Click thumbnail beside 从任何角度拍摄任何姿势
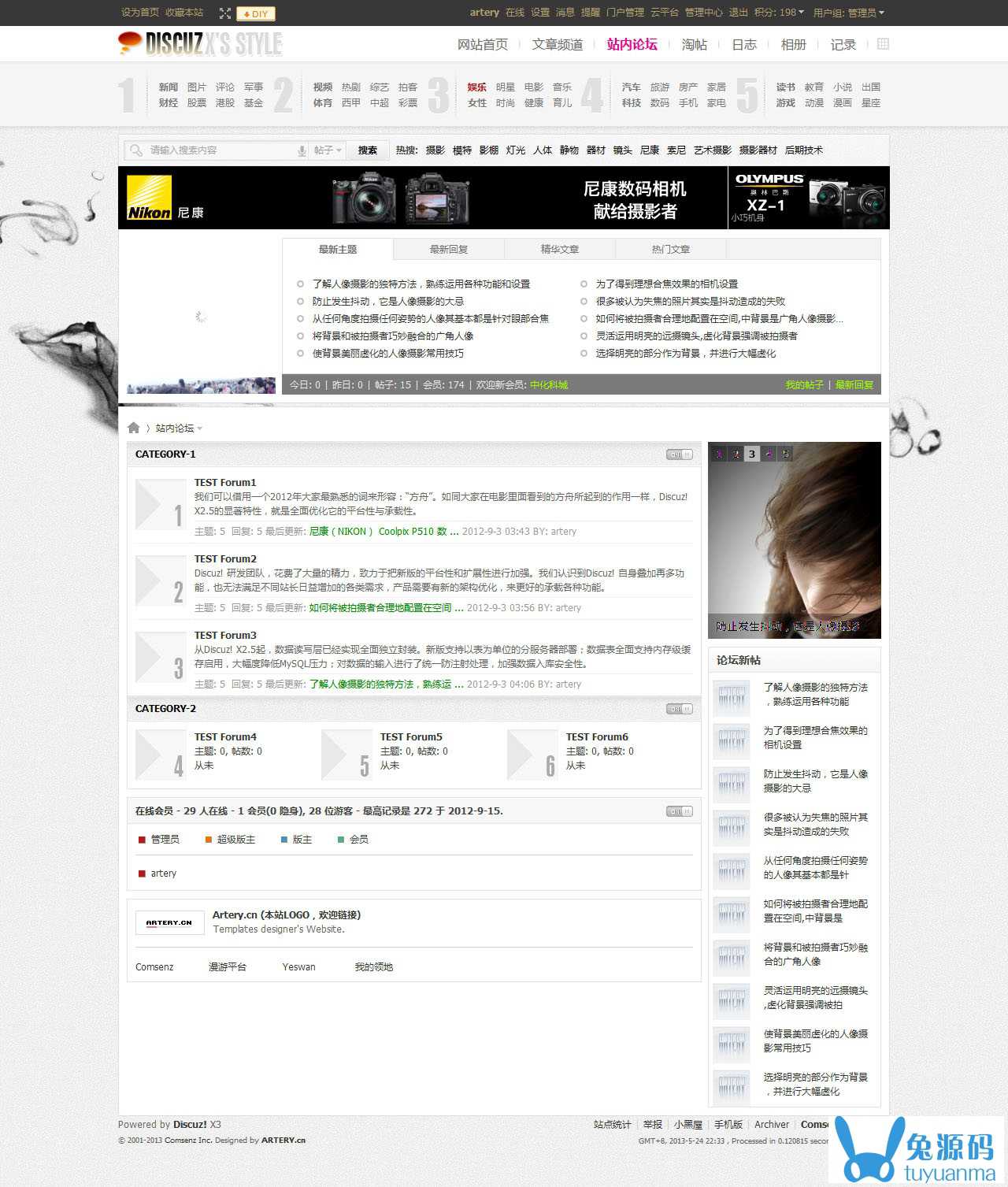This screenshot has width=1008, height=1187. tap(732, 872)
